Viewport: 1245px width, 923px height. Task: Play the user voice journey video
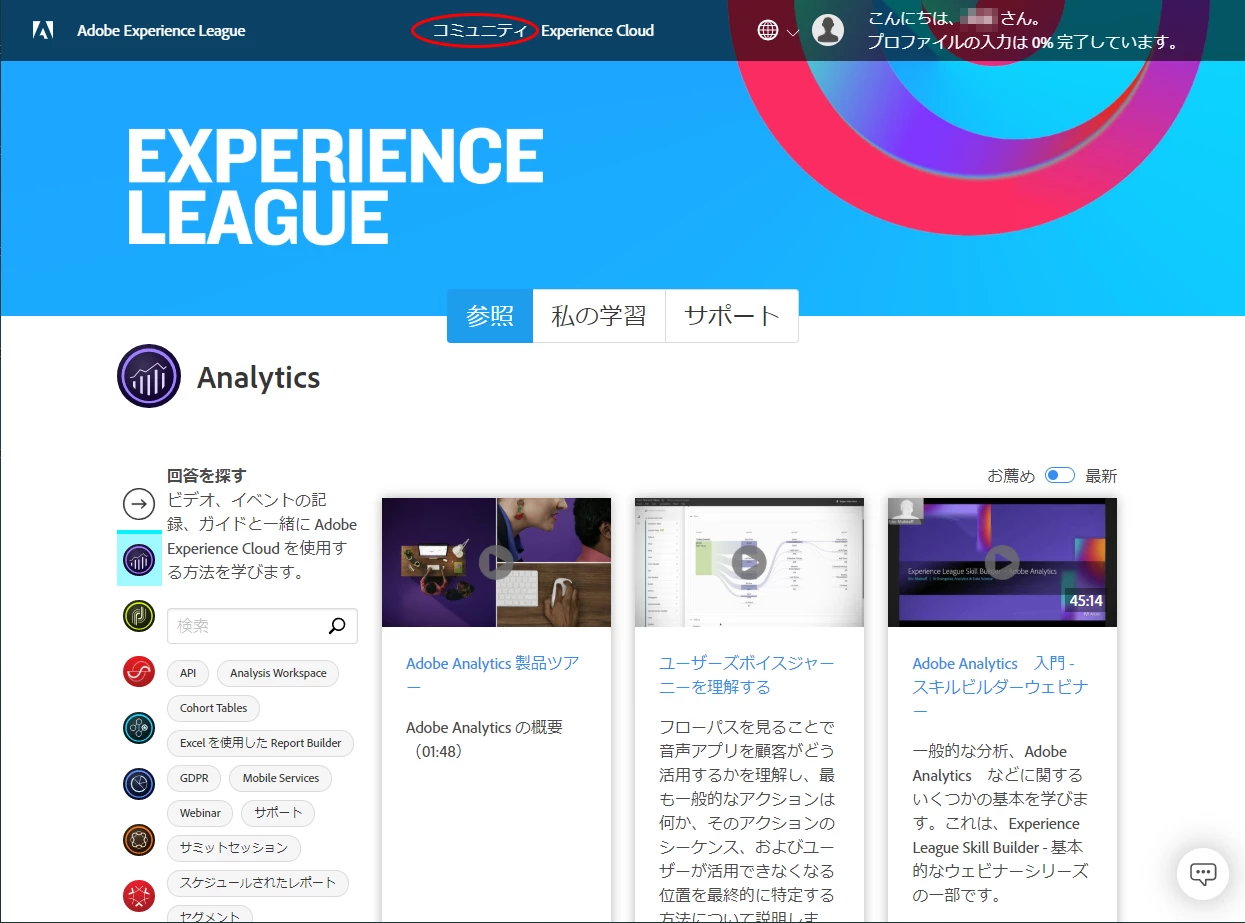749,562
